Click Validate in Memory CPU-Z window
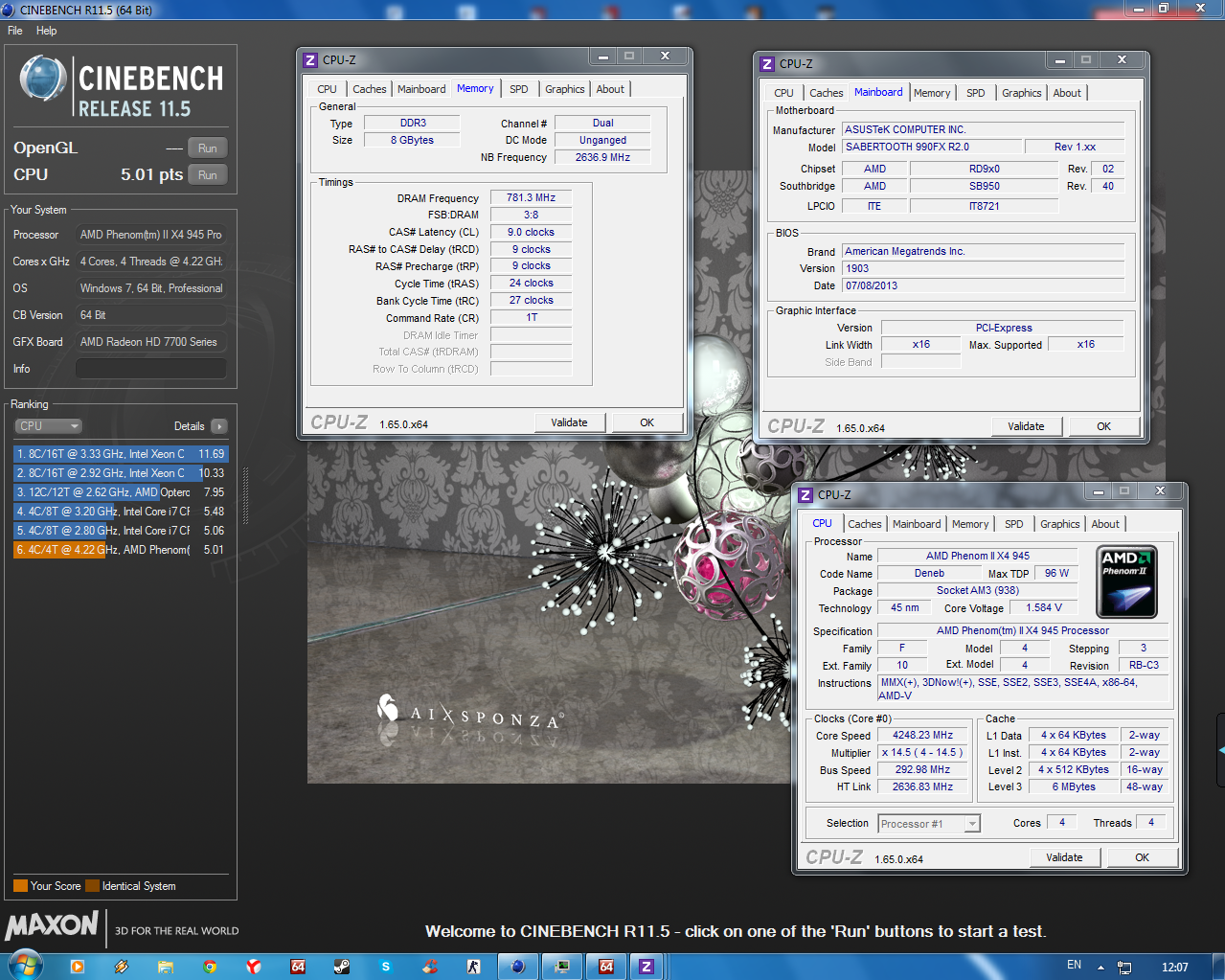This screenshot has width=1225, height=980. [x=569, y=422]
